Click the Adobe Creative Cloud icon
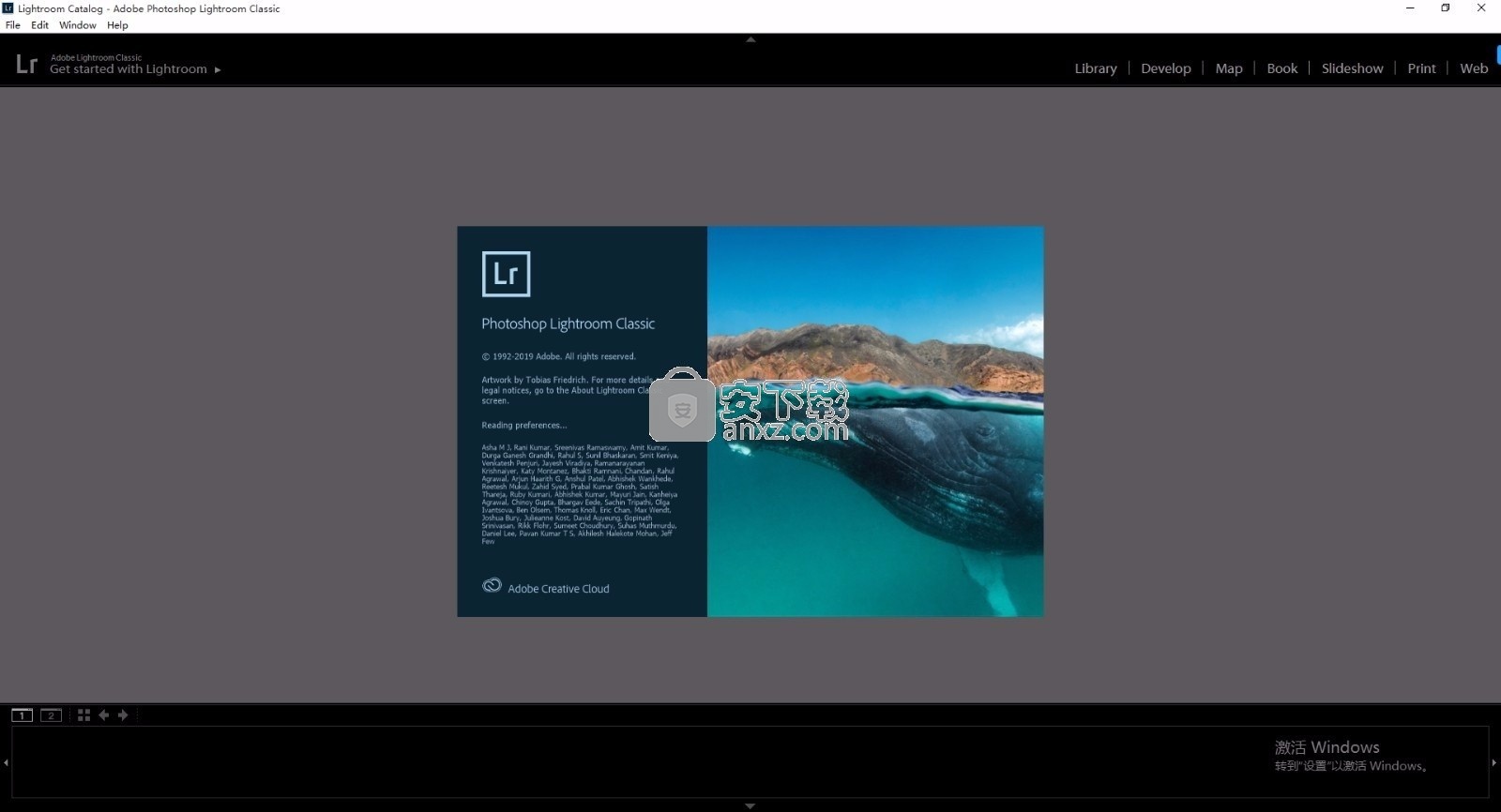 (492, 585)
